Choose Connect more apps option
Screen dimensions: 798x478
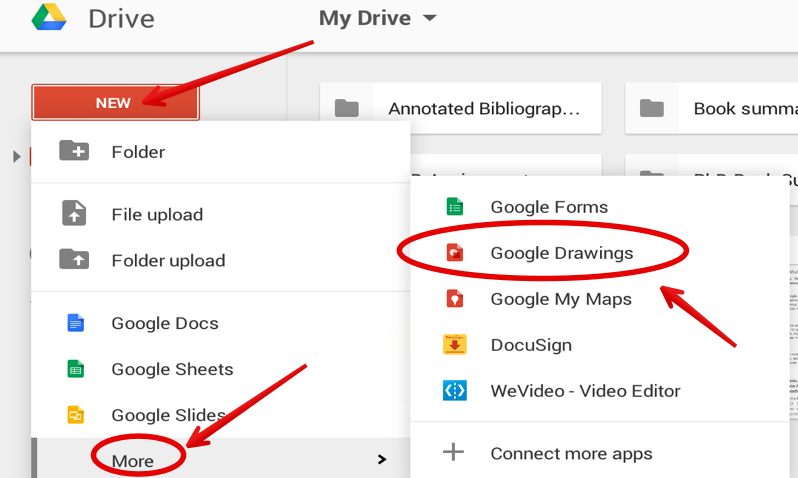click(600, 453)
